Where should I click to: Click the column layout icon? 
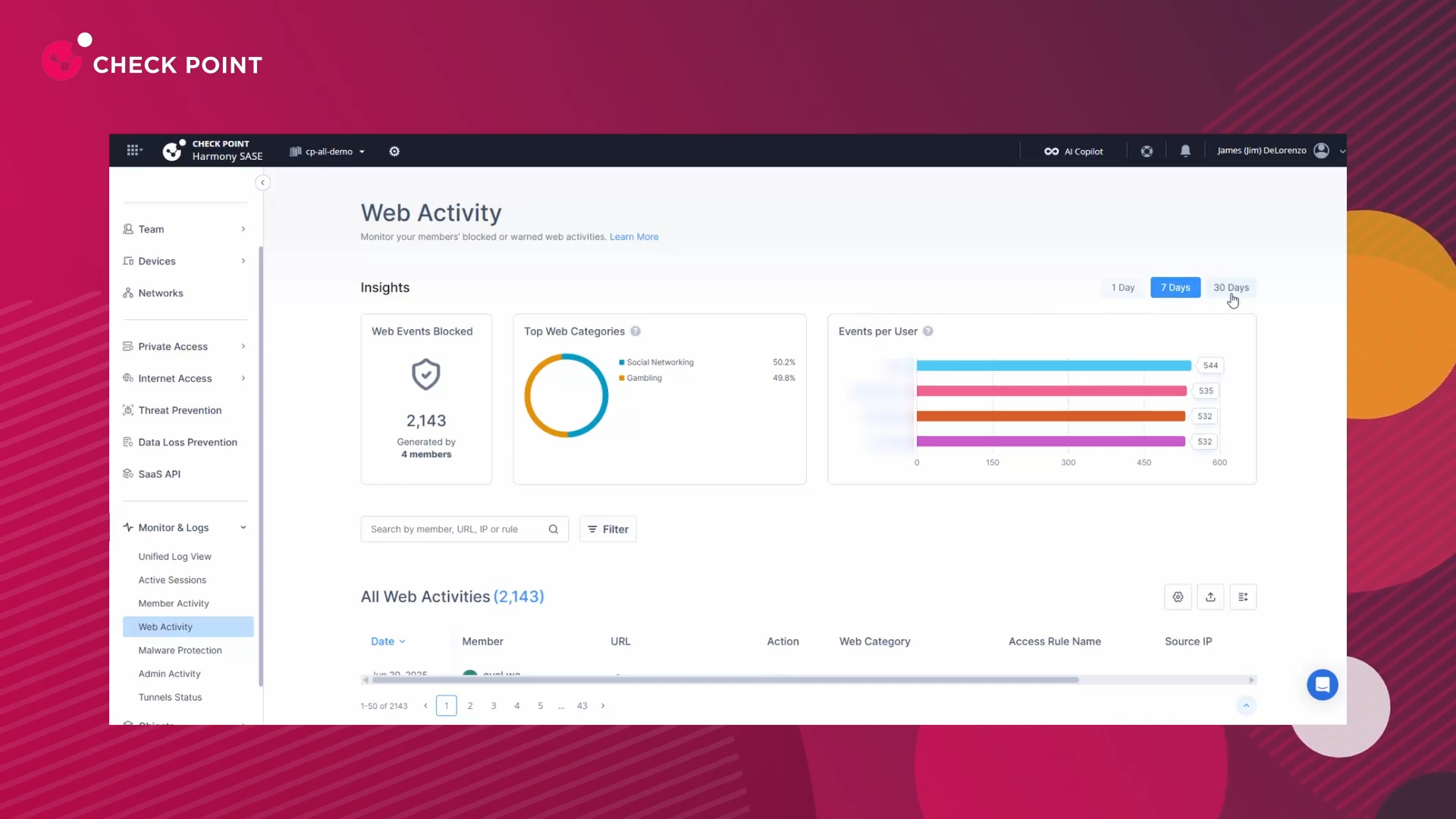click(1243, 597)
